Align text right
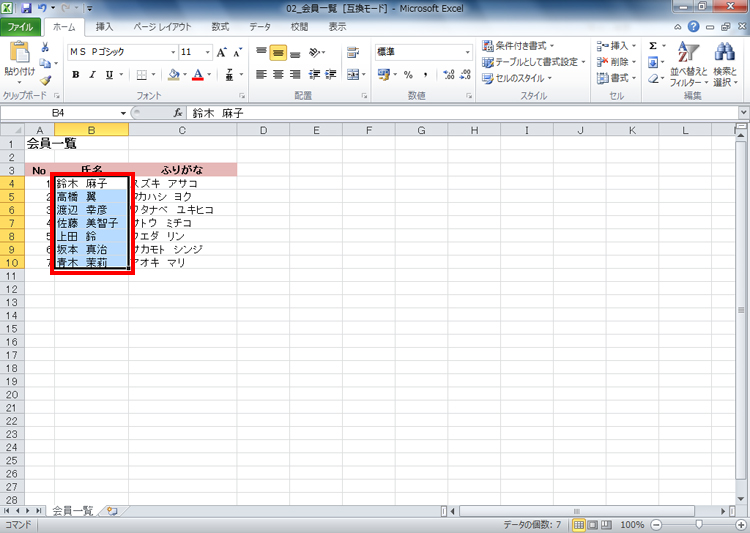Image resolution: width=750 pixels, height=533 pixels. pos(295,75)
